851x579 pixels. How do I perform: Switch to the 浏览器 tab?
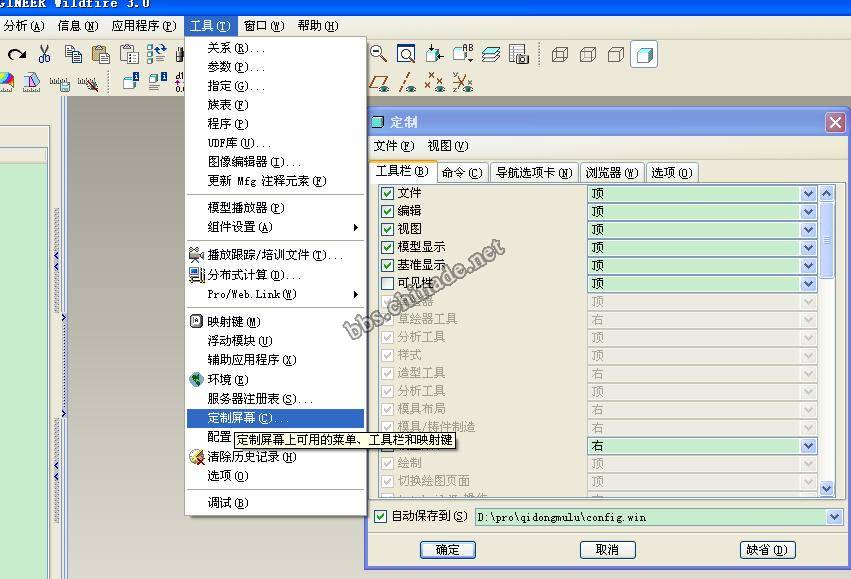(x=612, y=173)
